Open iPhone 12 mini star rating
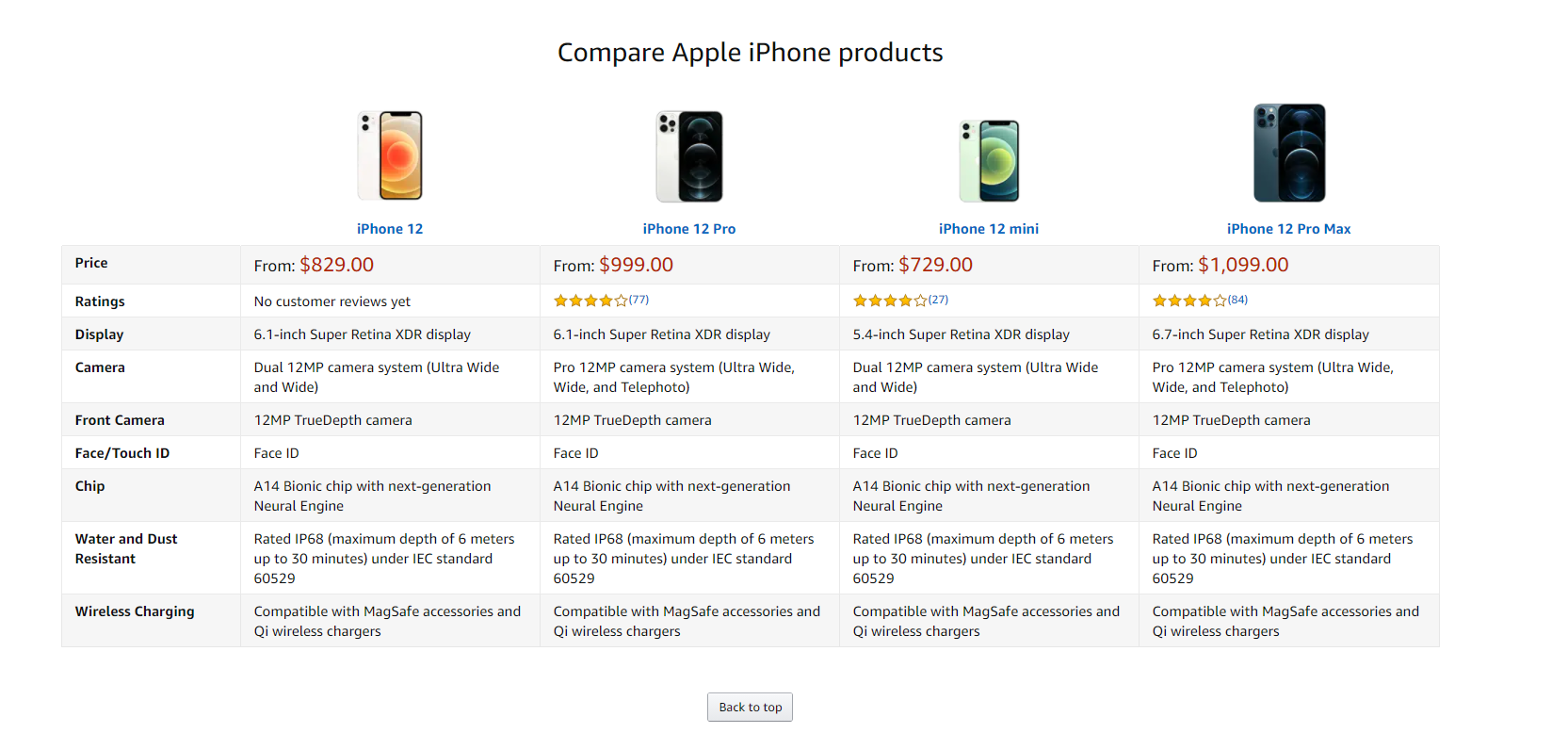The height and width of the screenshot is (749, 1568). pos(890,301)
